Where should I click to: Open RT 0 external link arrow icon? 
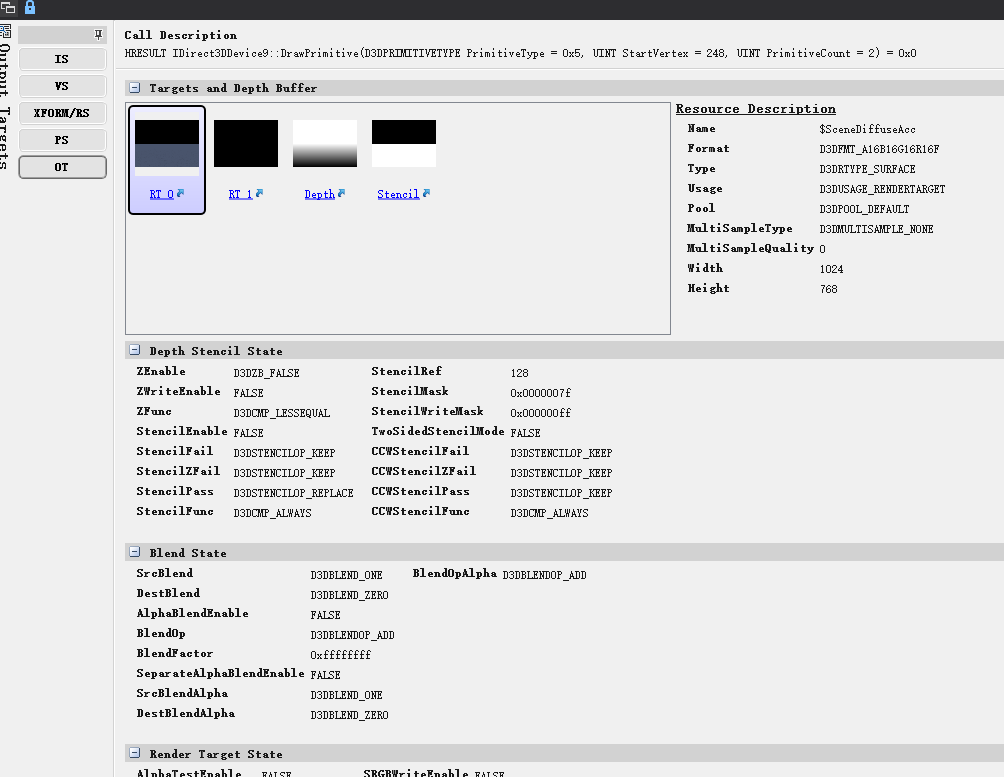181,193
